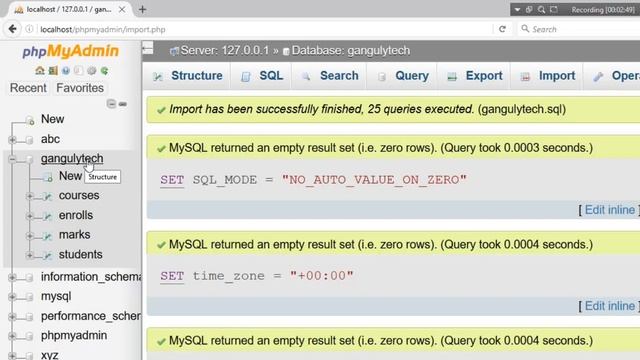Click the link with main panel icon
The width and height of the screenshot is (640, 360).
123,104
